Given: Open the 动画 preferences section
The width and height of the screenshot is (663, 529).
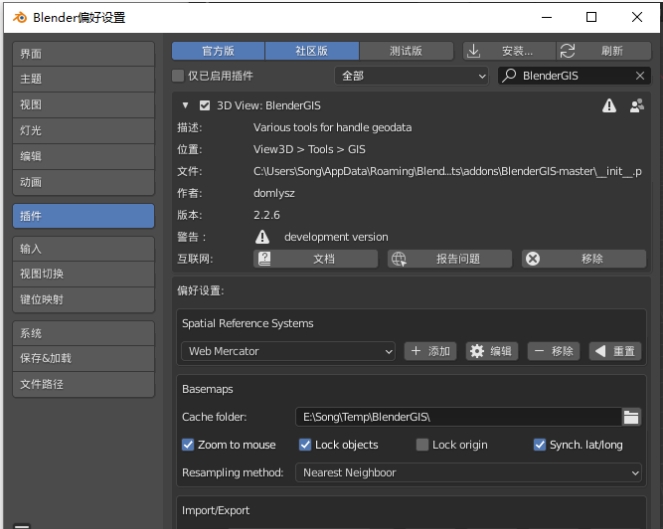Looking at the screenshot, I should click(x=84, y=182).
